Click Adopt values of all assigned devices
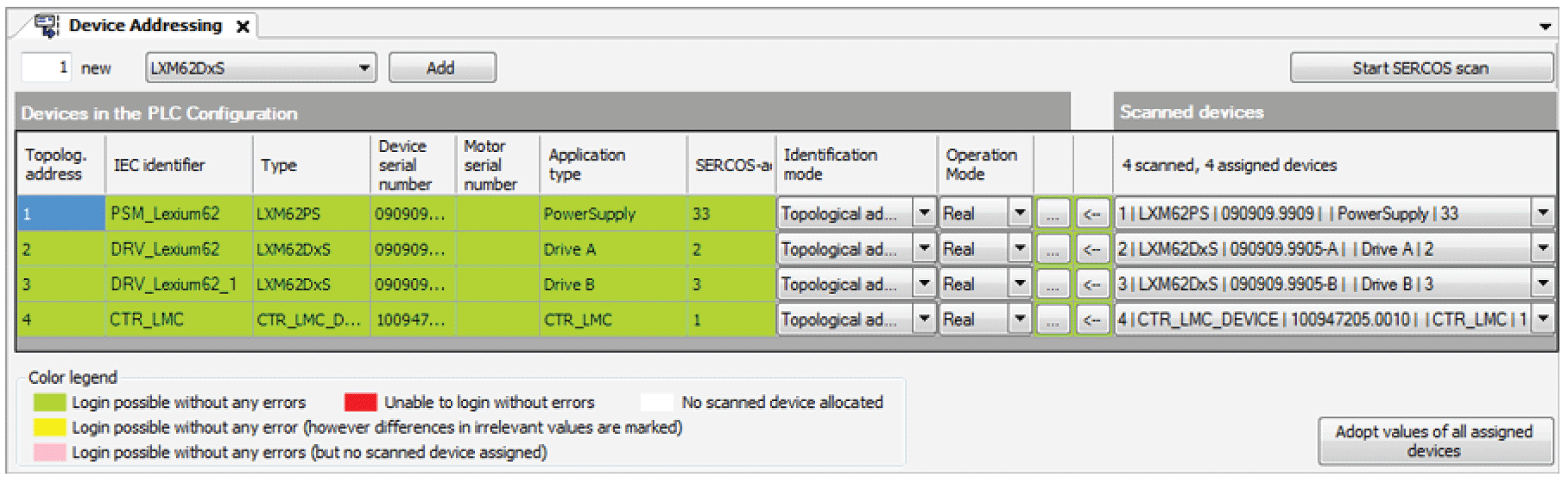The height and width of the screenshot is (485, 1568). (x=1434, y=440)
